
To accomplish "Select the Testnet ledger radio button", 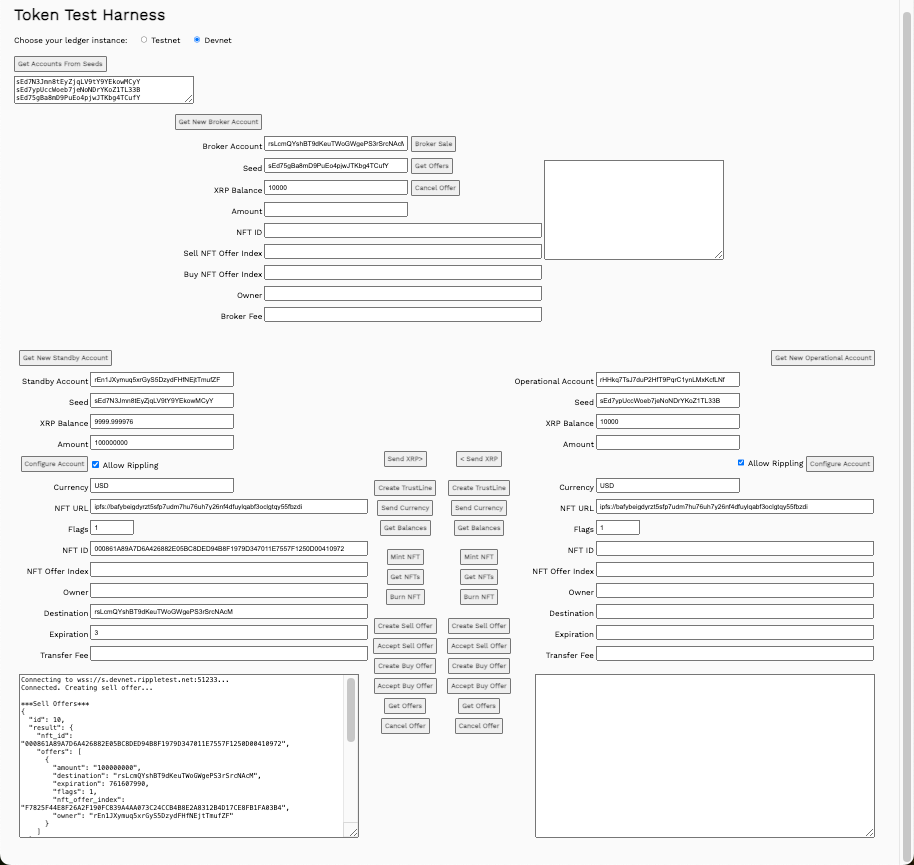I will click(x=144, y=40).
